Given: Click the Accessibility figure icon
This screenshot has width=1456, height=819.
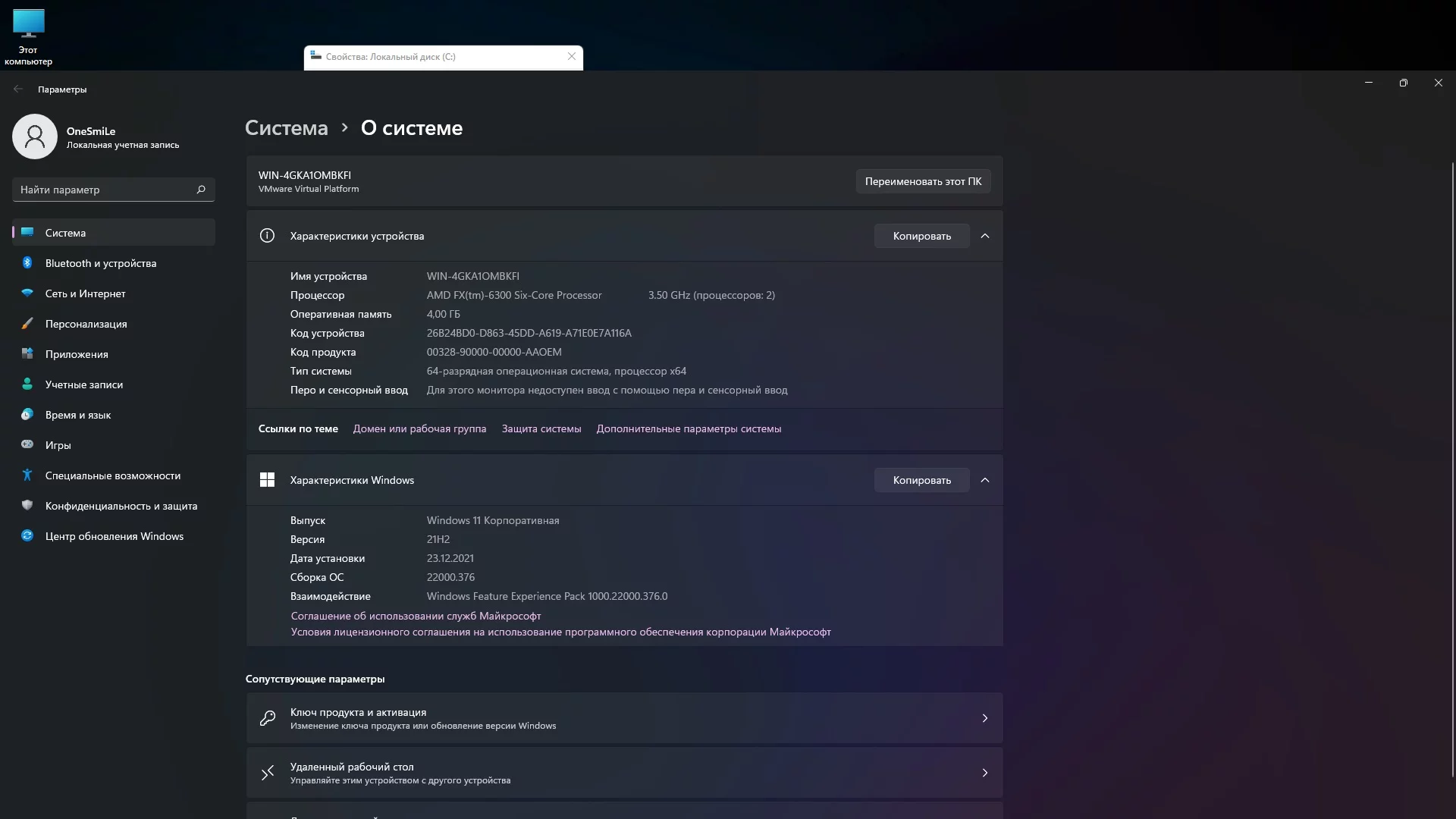Looking at the screenshot, I should (27, 475).
